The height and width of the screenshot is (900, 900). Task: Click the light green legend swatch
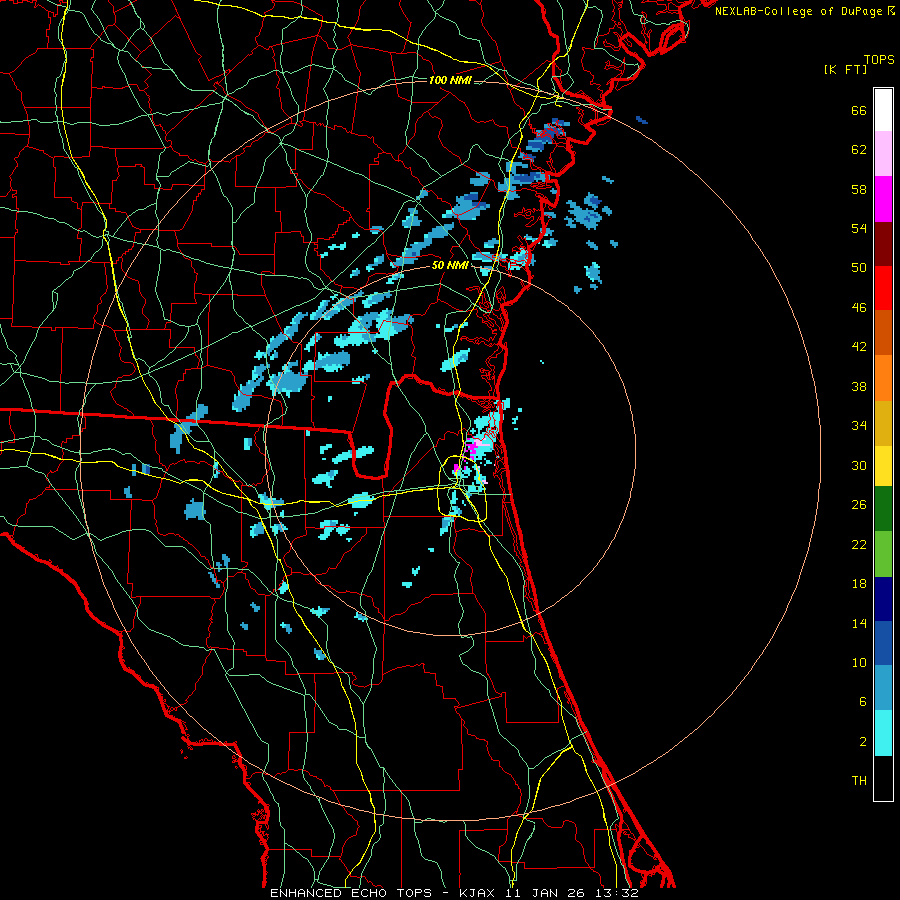[x=883, y=554]
